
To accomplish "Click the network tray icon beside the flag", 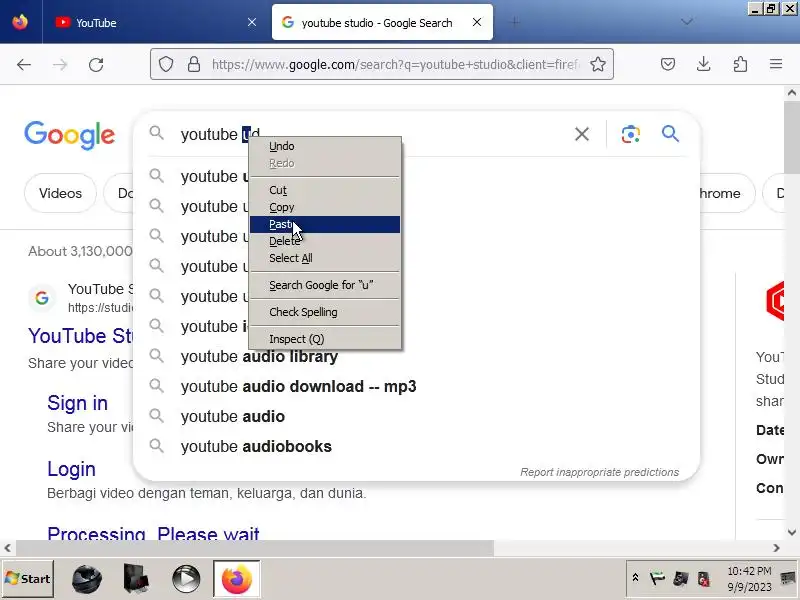I will pos(681,579).
